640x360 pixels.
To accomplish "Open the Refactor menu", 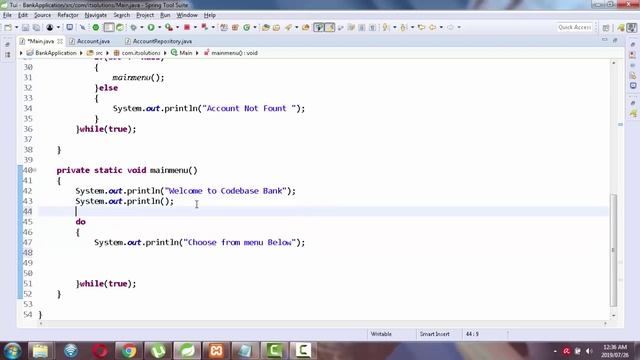I will coord(68,15).
